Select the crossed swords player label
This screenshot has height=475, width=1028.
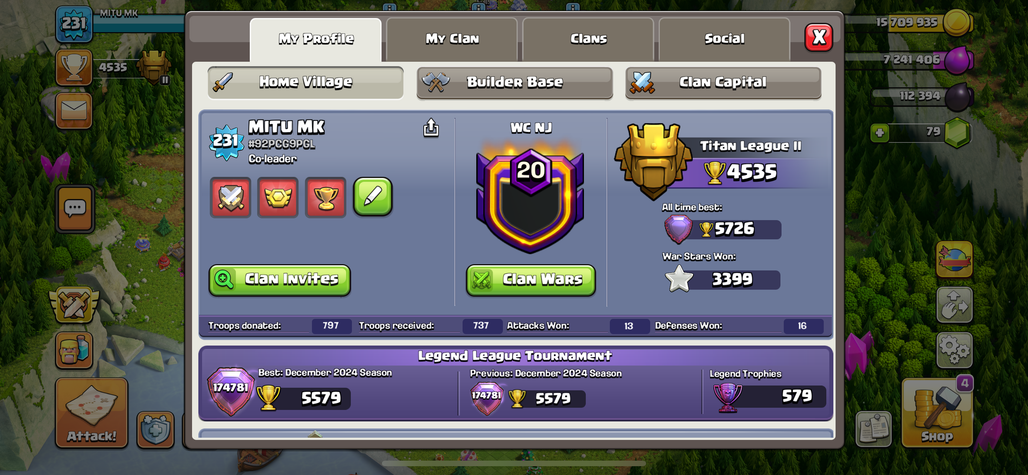click(x=231, y=197)
